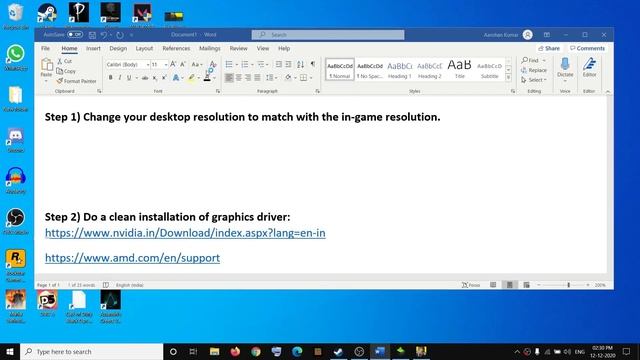640x360 pixels.
Task: Click the Word search box in title bar
Action: [x=328, y=35]
